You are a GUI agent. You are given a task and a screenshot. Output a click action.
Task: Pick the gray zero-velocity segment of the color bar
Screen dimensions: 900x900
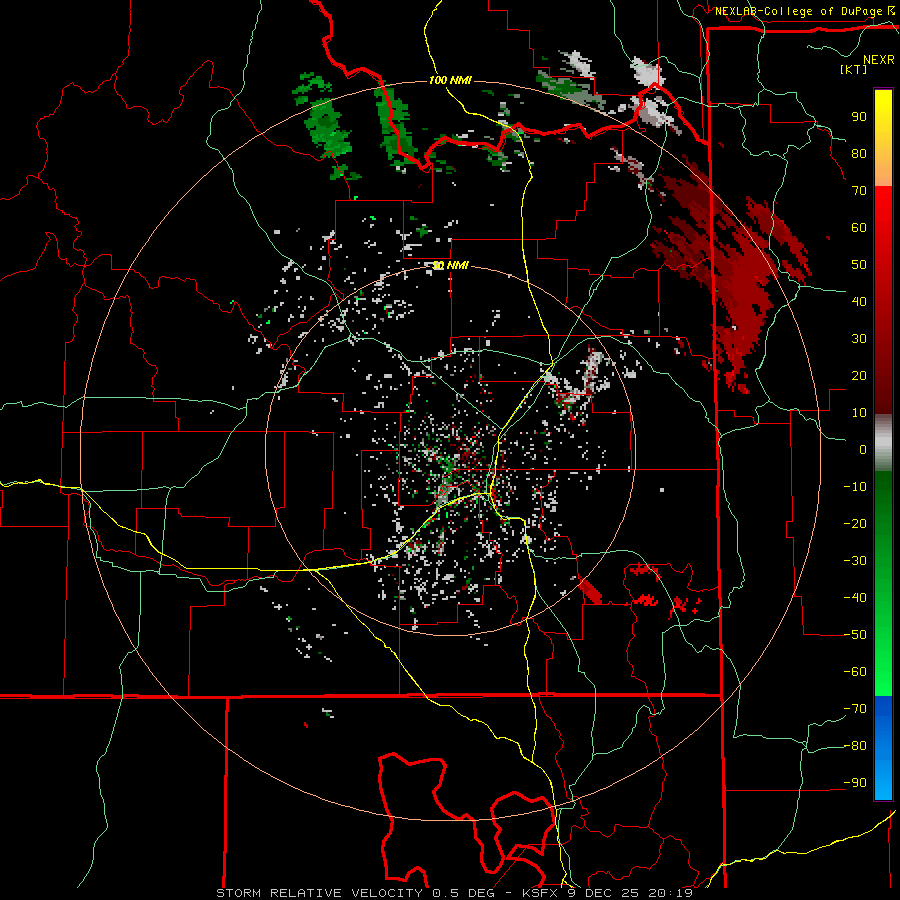tap(883, 443)
